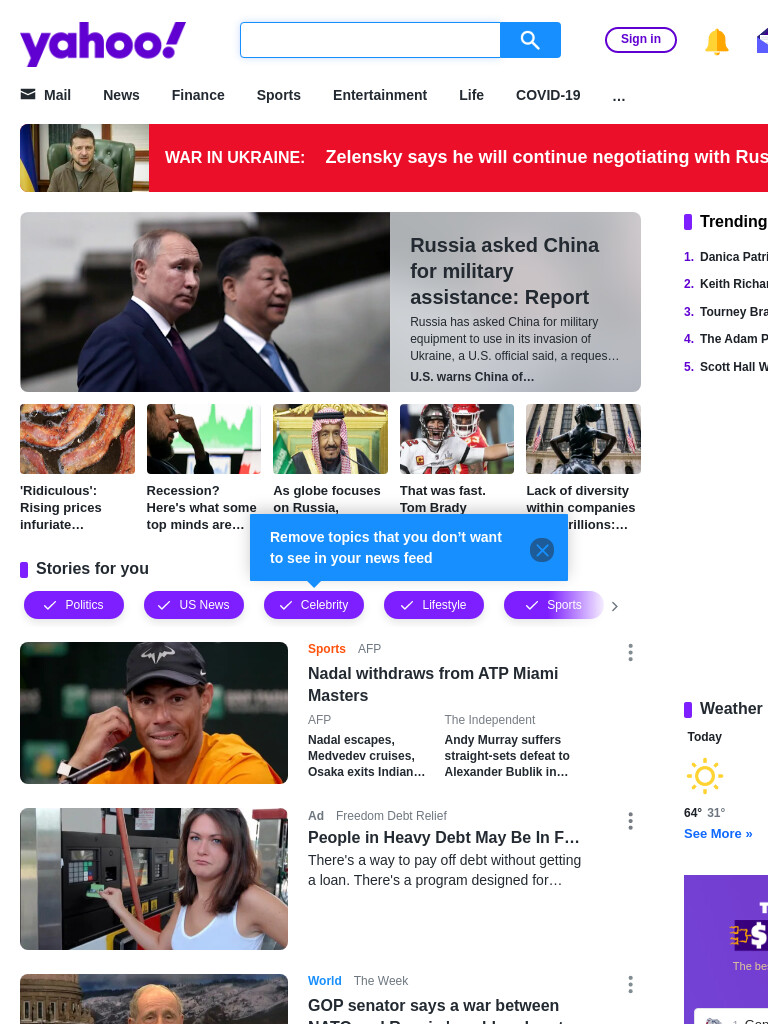Open trending item 3 Tourney Bracket

pyautogui.click(x=733, y=312)
